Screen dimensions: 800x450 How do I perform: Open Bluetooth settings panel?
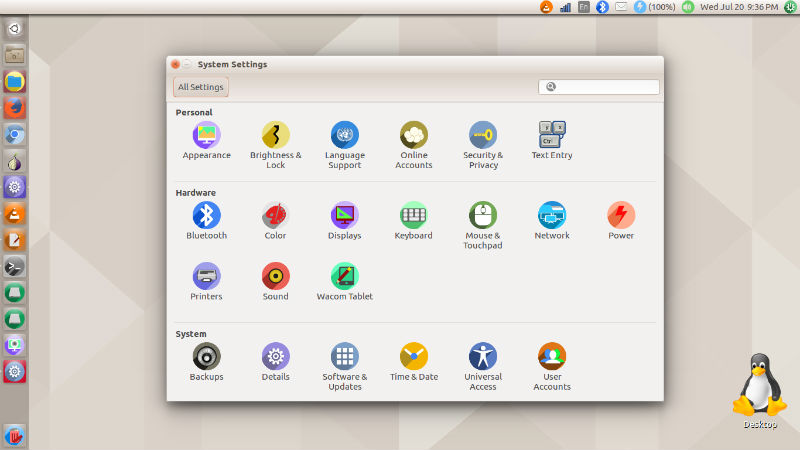click(207, 221)
